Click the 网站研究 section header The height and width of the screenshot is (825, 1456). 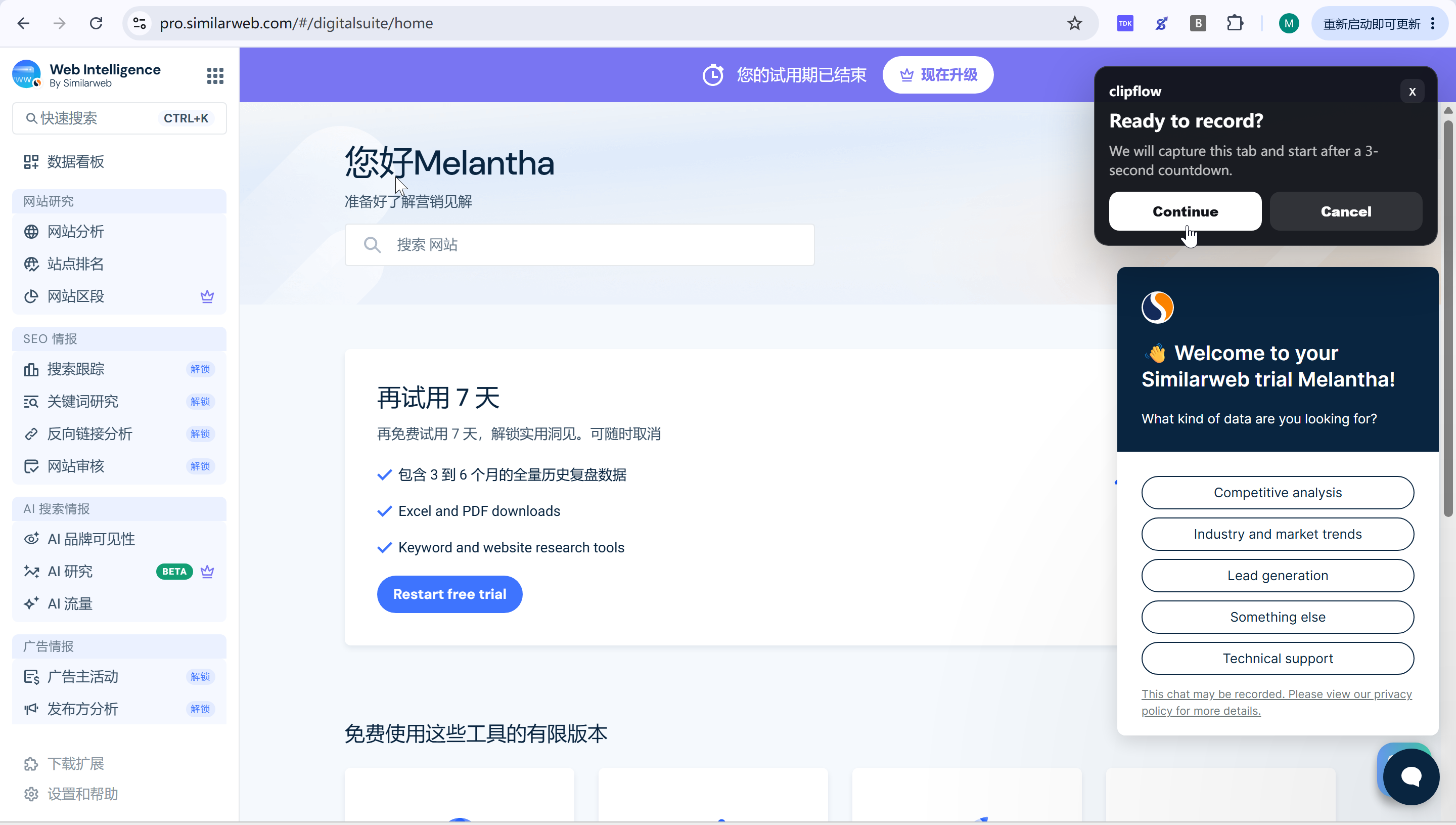point(119,202)
